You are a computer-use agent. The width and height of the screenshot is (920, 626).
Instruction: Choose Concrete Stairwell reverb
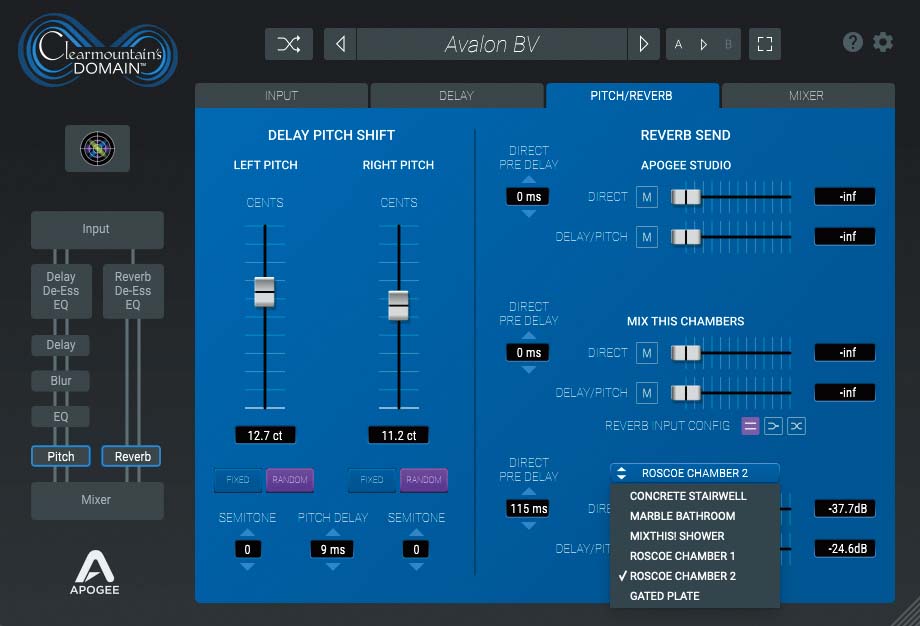tap(695, 496)
